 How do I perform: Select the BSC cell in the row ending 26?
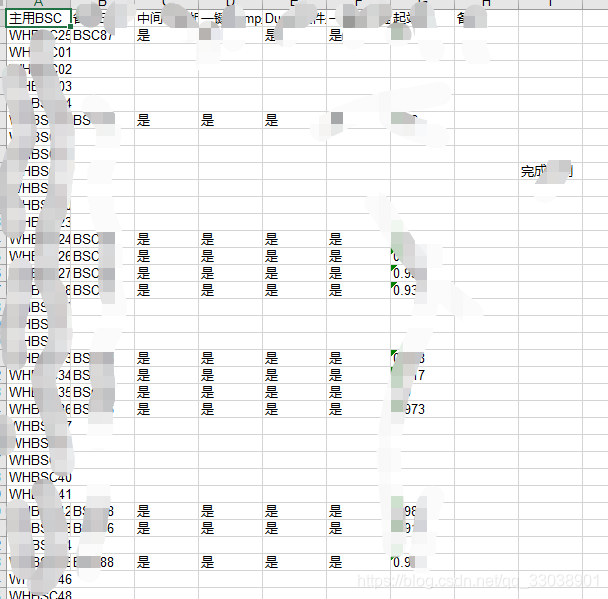coord(102,256)
